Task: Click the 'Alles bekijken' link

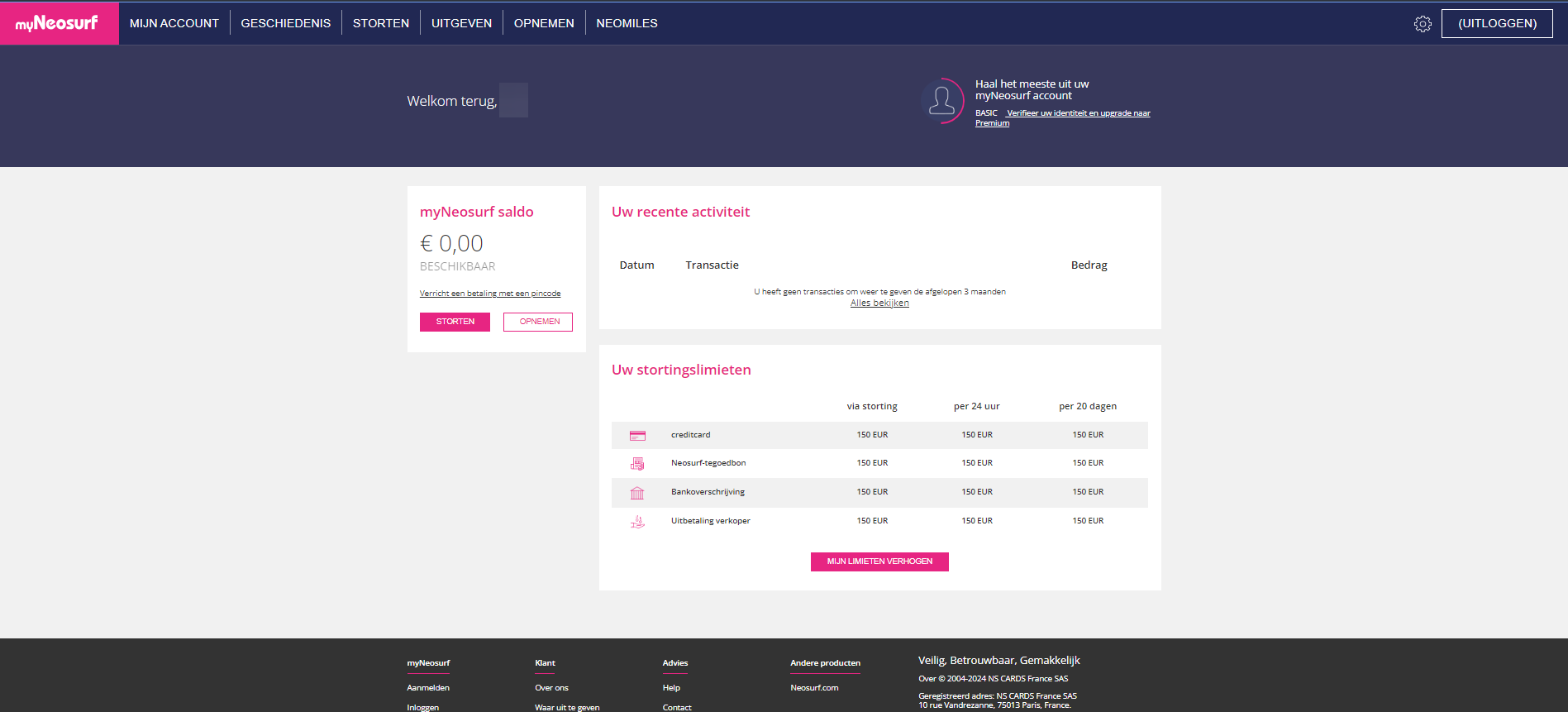Action: pos(879,303)
